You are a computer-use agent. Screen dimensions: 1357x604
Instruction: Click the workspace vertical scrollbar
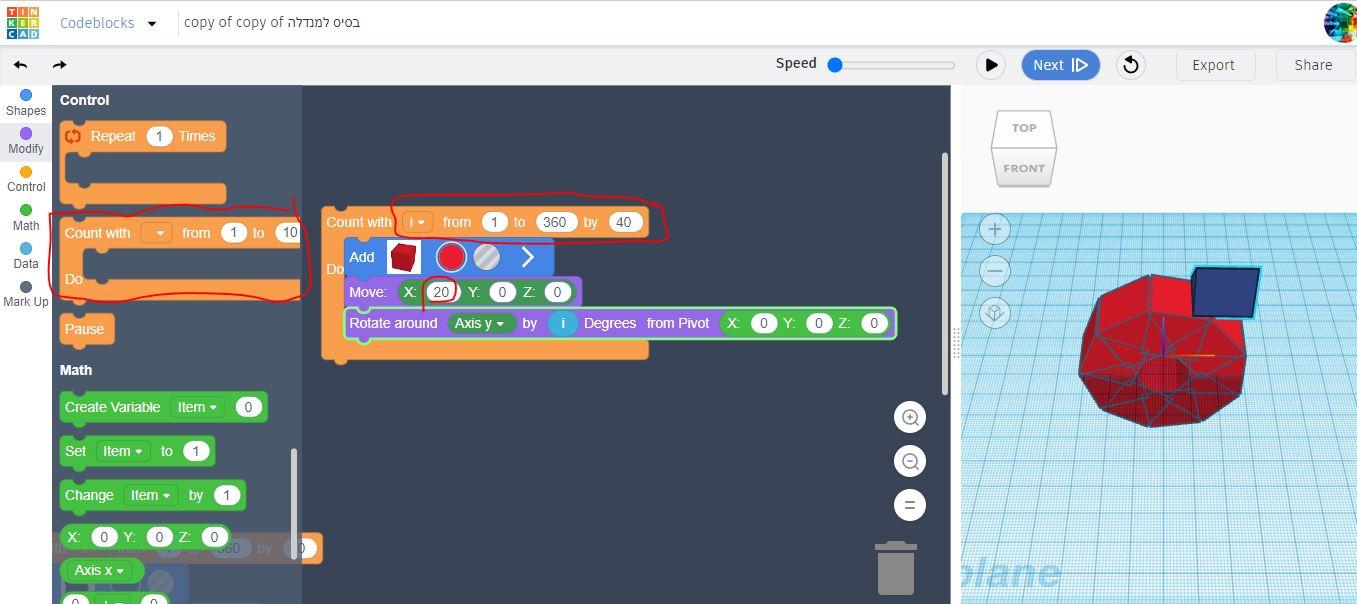pos(945,273)
